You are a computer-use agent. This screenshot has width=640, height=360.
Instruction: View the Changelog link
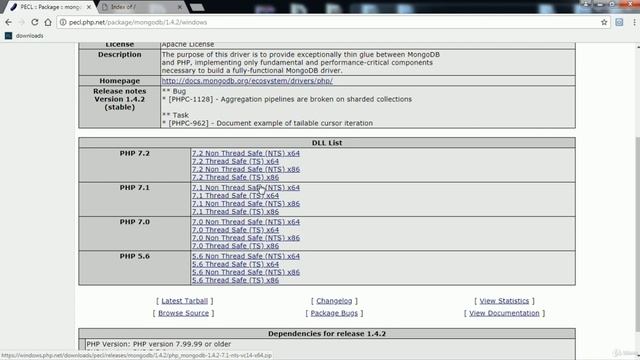coord(334,301)
